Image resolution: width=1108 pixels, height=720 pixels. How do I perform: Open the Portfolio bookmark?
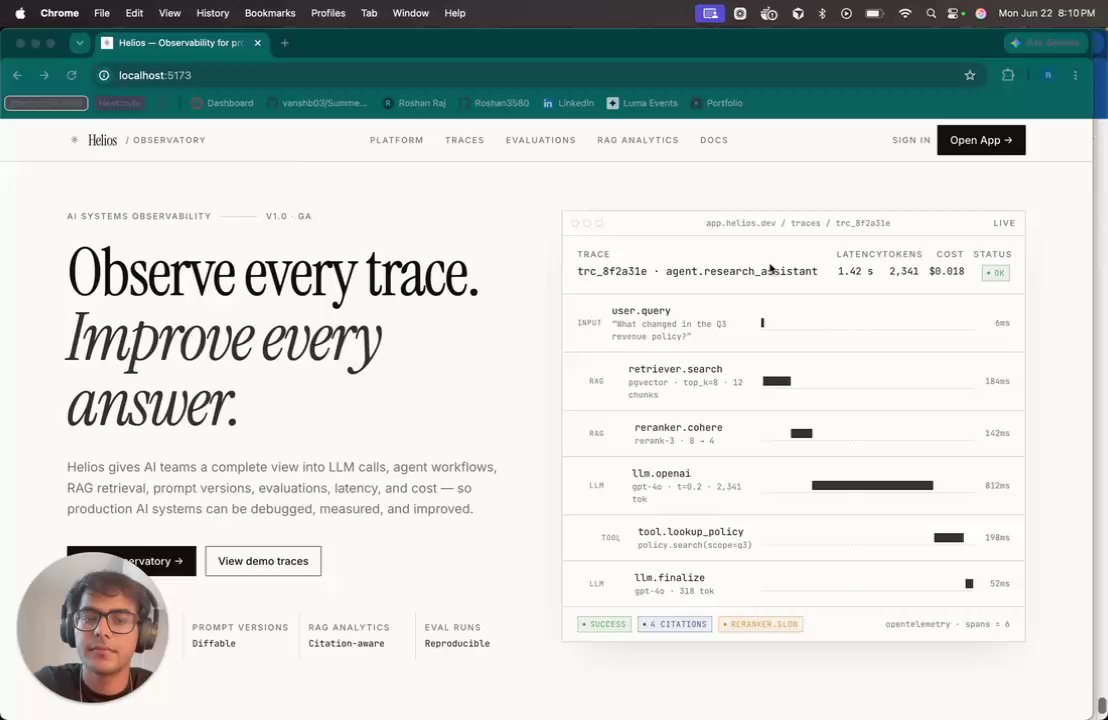(x=717, y=103)
